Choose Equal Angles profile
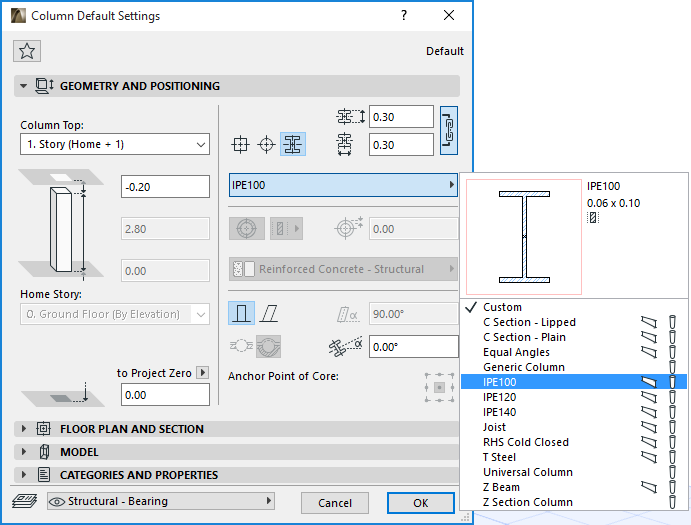691x525 pixels. 574,352
